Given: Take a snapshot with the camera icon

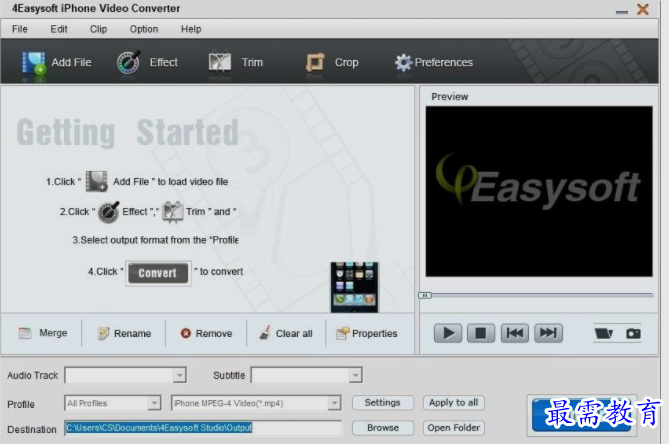Looking at the screenshot, I should tap(633, 334).
